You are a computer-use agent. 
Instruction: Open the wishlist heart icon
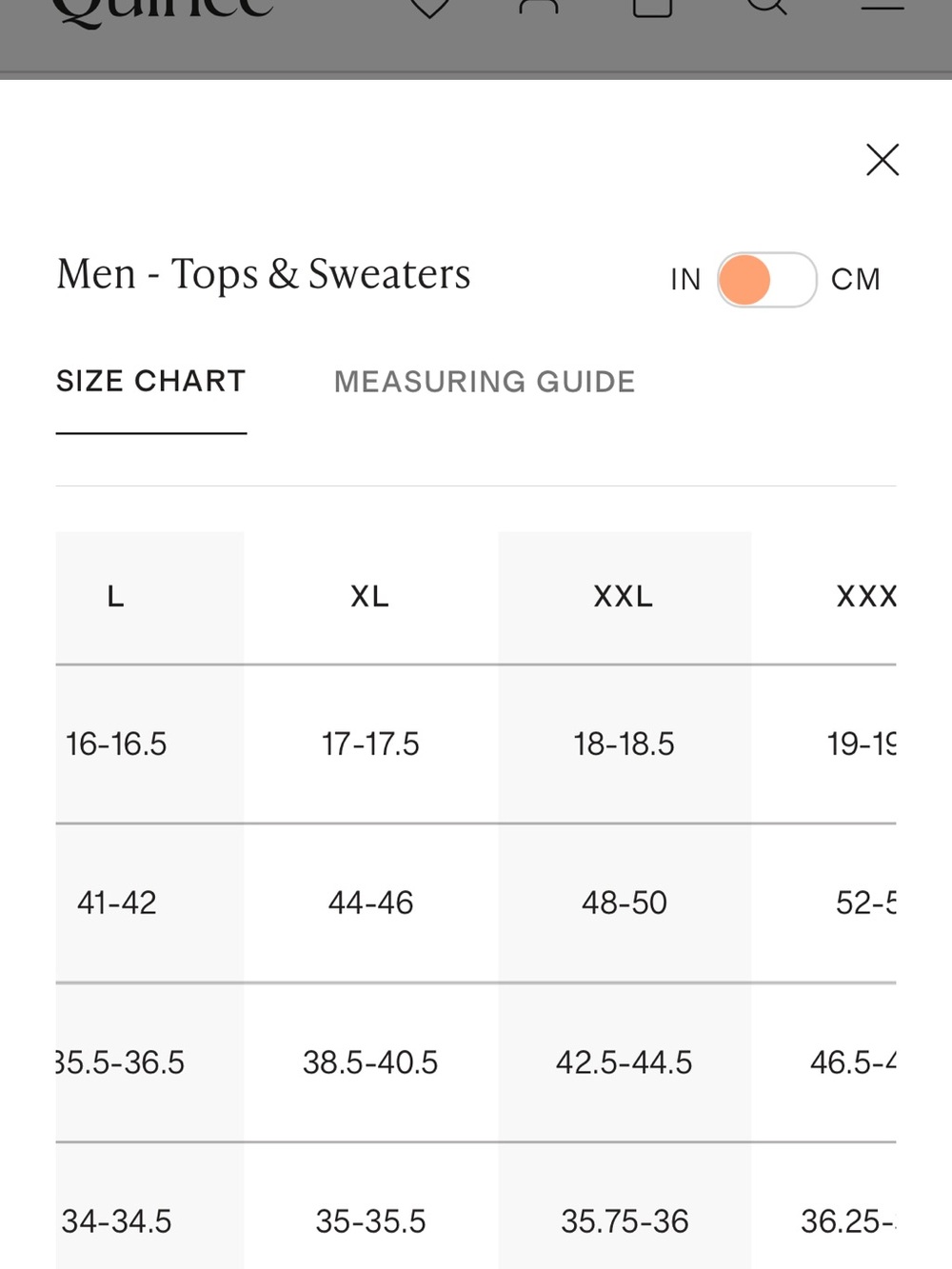coord(429,8)
